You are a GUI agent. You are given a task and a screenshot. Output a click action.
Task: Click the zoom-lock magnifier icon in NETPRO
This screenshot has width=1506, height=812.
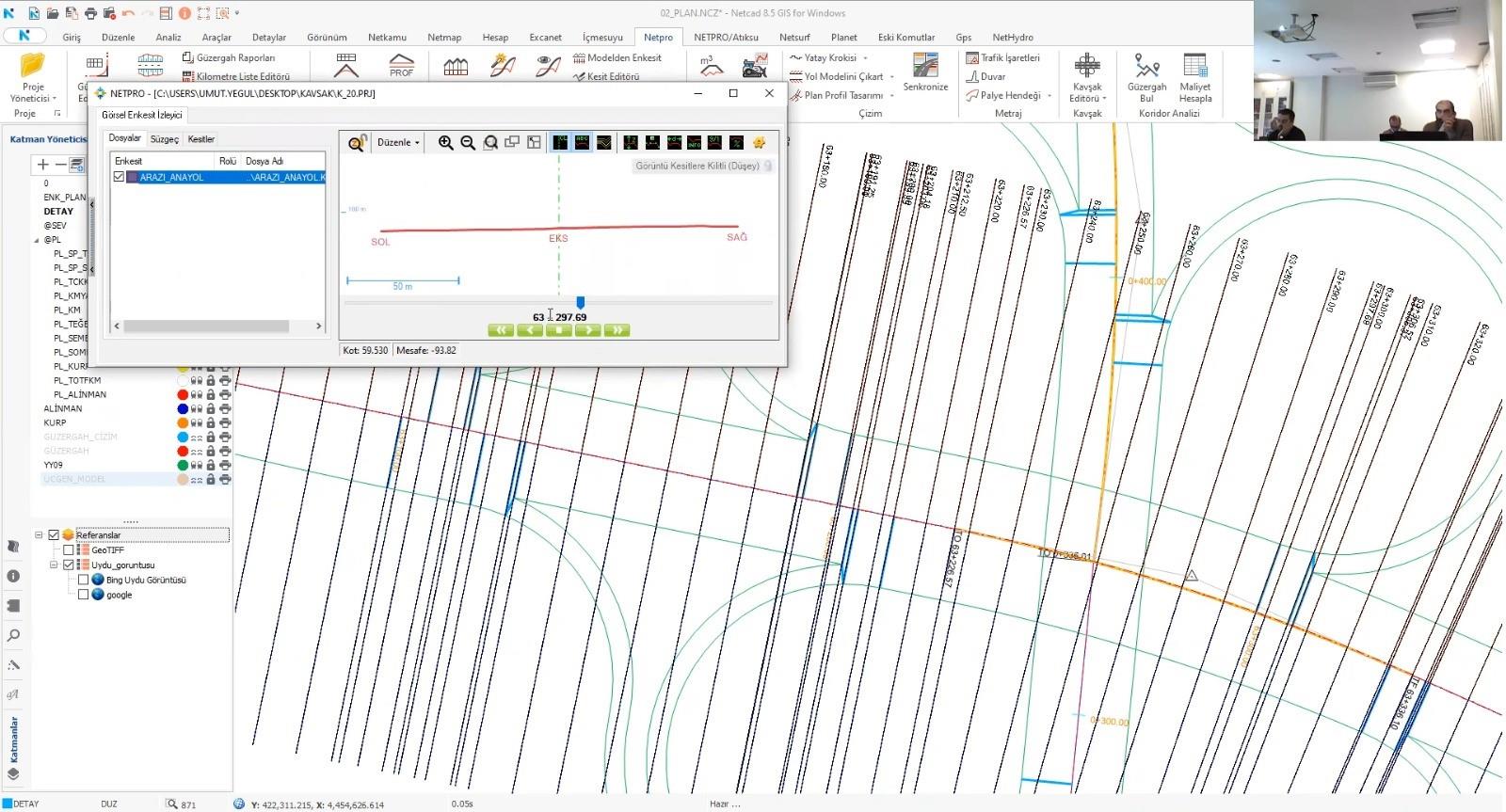(357, 142)
